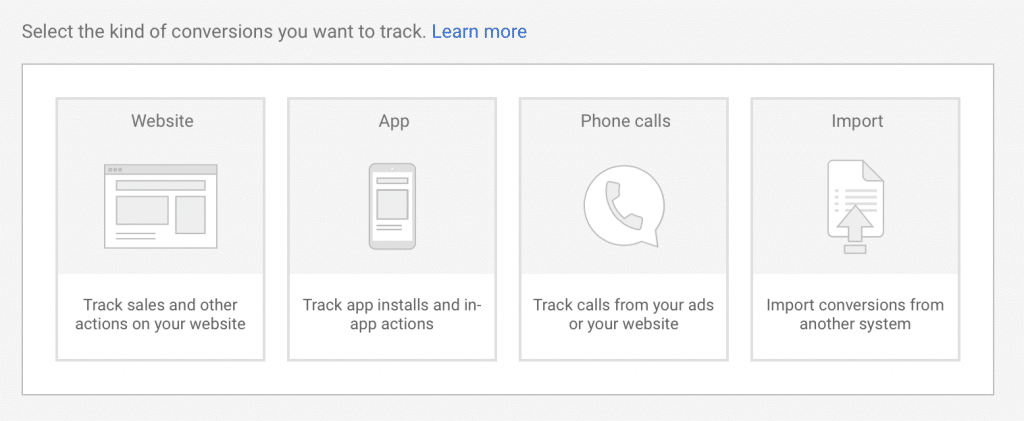Click the small tray beneath the import arrow
The height and width of the screenshot is (421, 1024).
click(855, 249)
